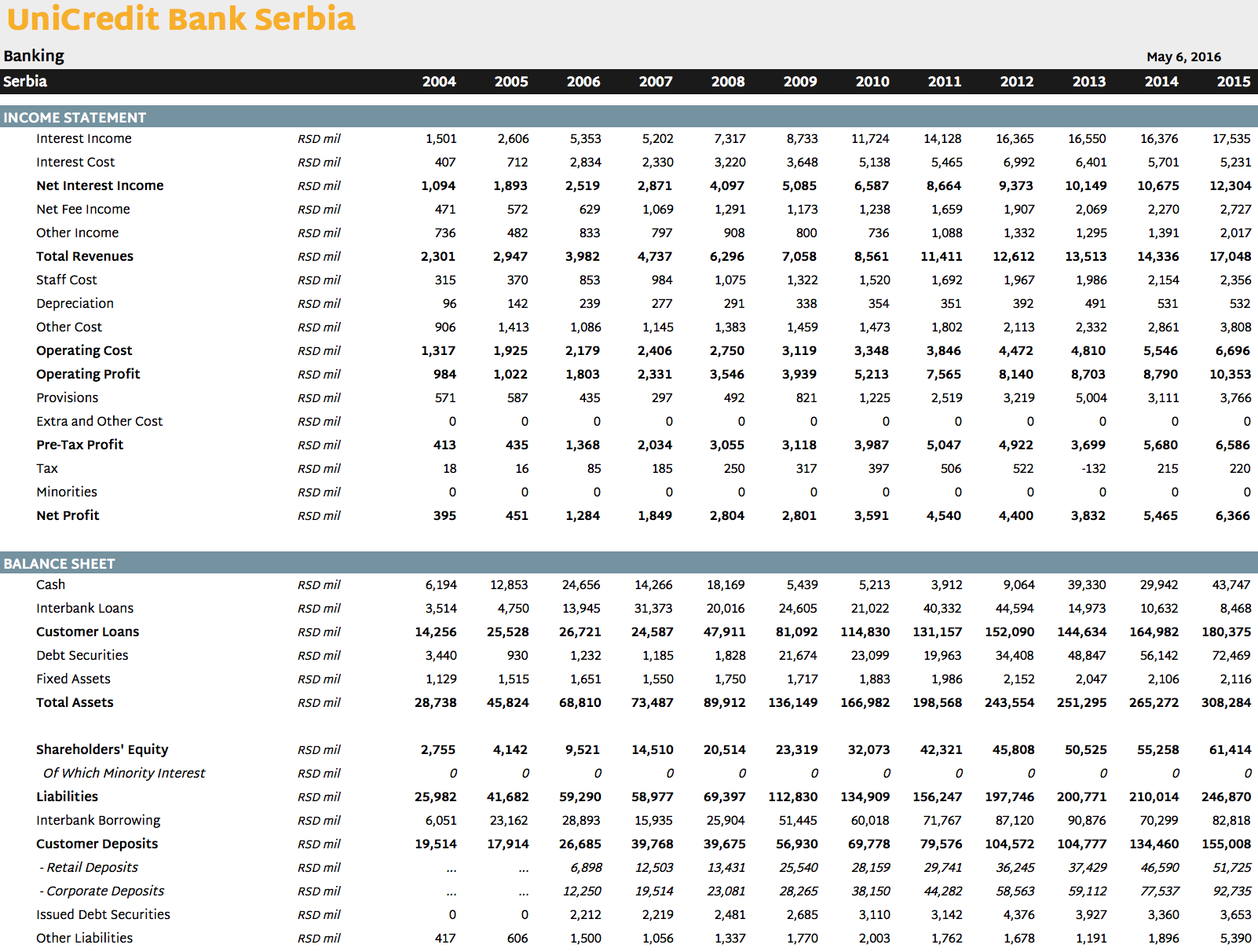The width and height of the screenshot is (1258, 952).
Task: Click 2015 Total Revenues value 17,048
Action: [1230, 257]
